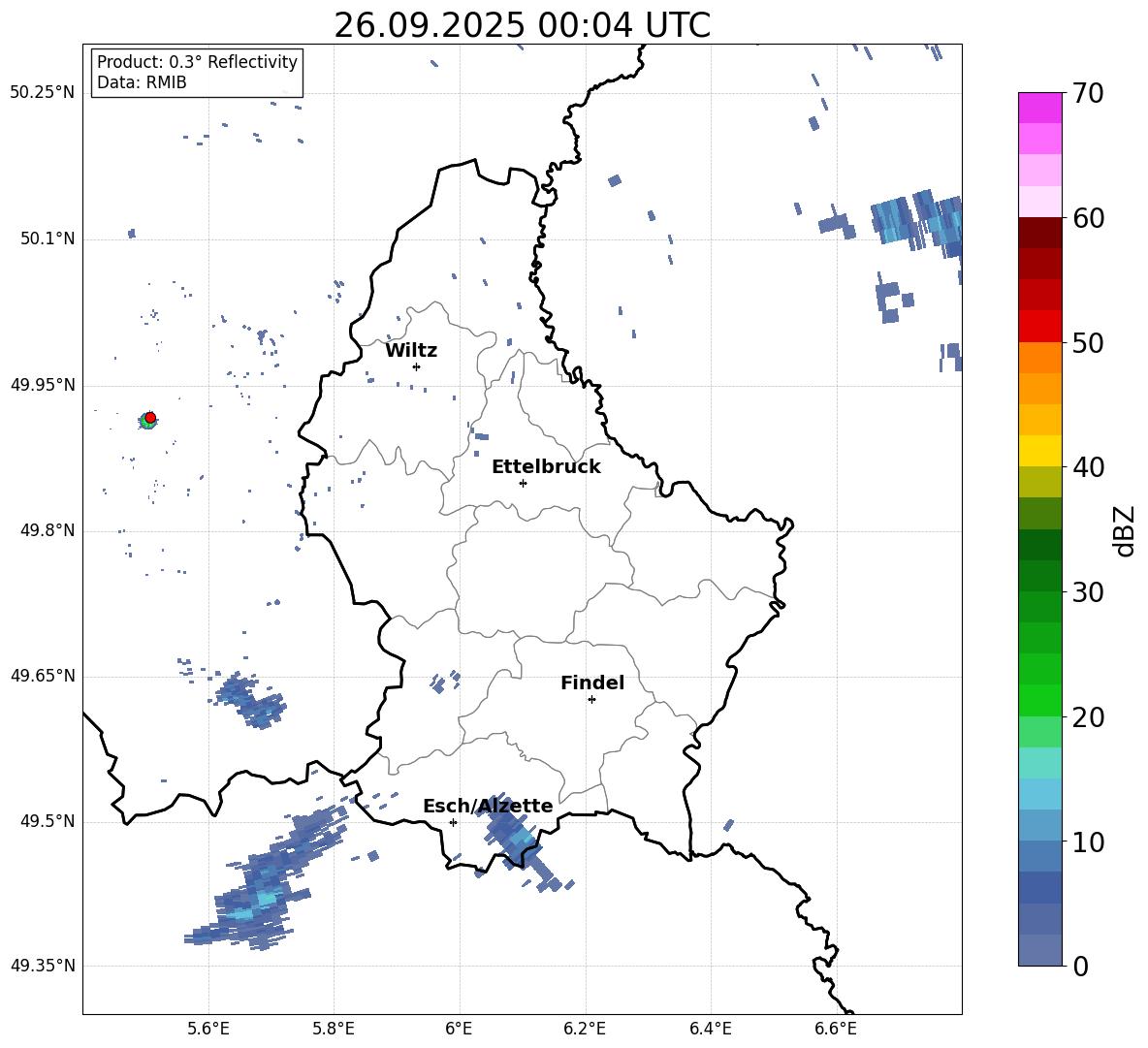The width and height of the screenshot is (1148, 1048).
Task: Click the Product: 0.3° Reflectivity text
Action: pos(197,61)
